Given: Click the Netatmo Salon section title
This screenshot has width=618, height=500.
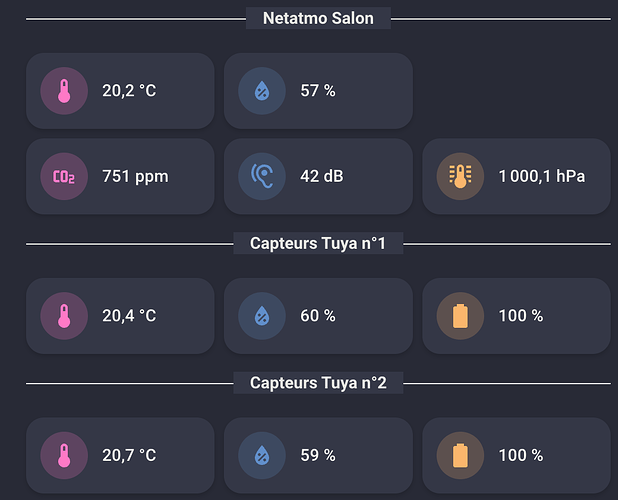Looking at the screenshot, I should (318, 18).
